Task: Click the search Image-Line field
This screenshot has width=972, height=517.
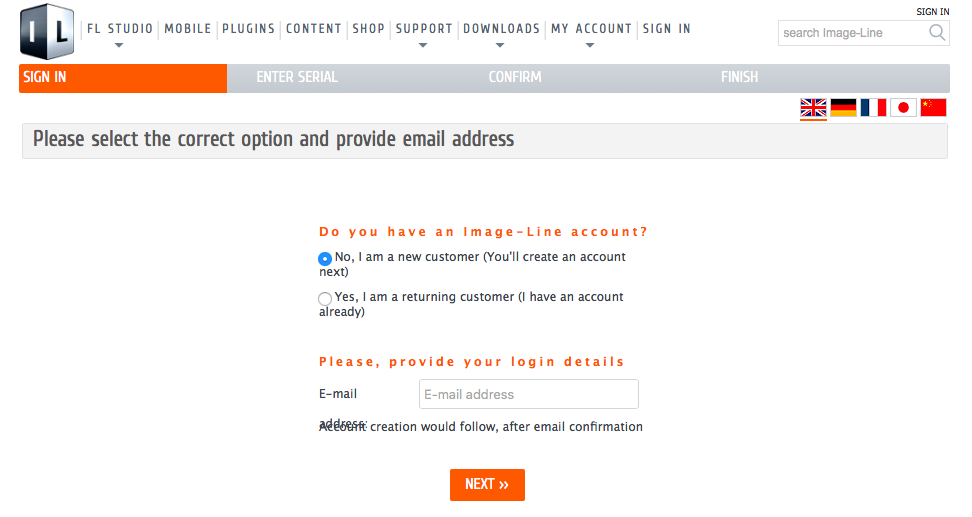Action: point(853,33)
